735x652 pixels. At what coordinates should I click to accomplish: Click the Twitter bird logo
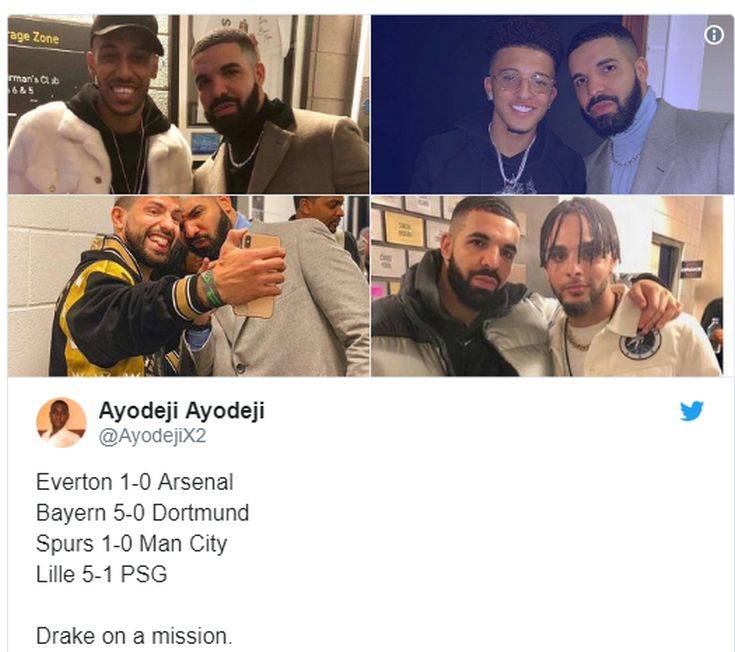coord(692,410)
